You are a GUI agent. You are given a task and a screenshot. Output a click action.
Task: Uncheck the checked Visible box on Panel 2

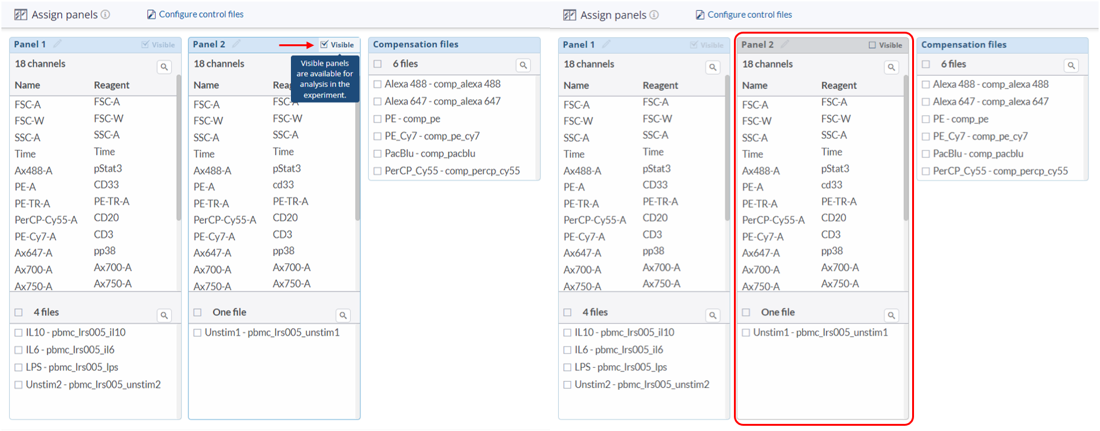(325, 45)
